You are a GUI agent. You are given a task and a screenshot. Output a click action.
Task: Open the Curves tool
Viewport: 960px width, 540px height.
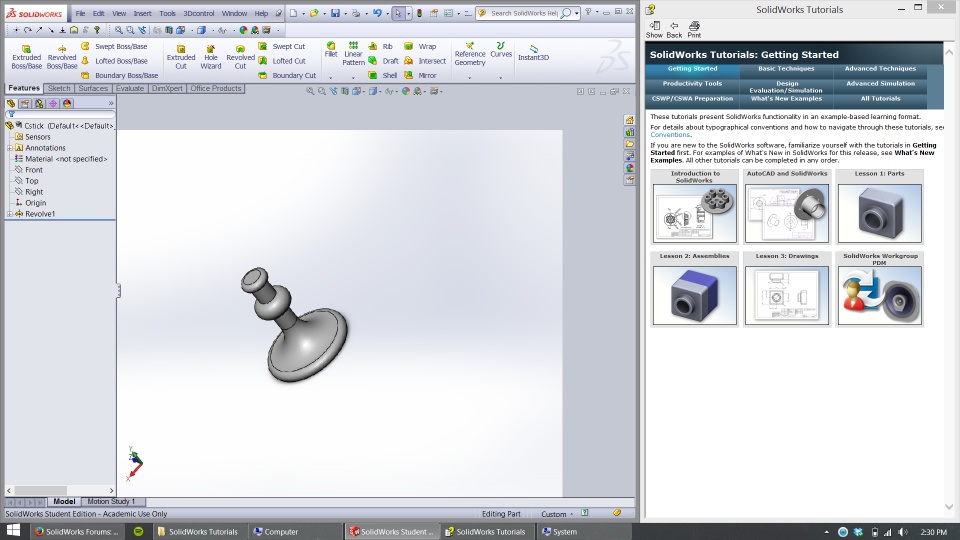point(501,50)
